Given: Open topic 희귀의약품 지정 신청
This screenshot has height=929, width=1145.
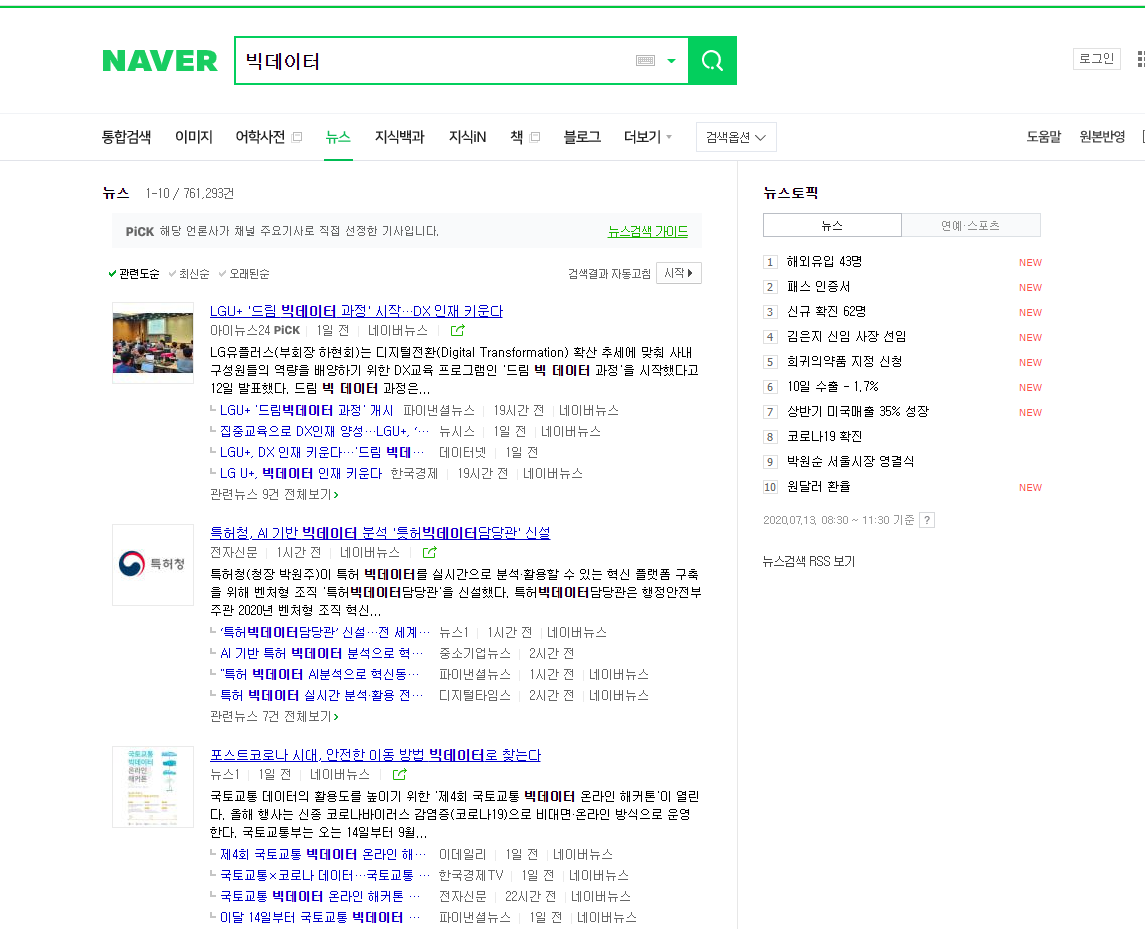Looking at the screenshot, I should point(844,362).
